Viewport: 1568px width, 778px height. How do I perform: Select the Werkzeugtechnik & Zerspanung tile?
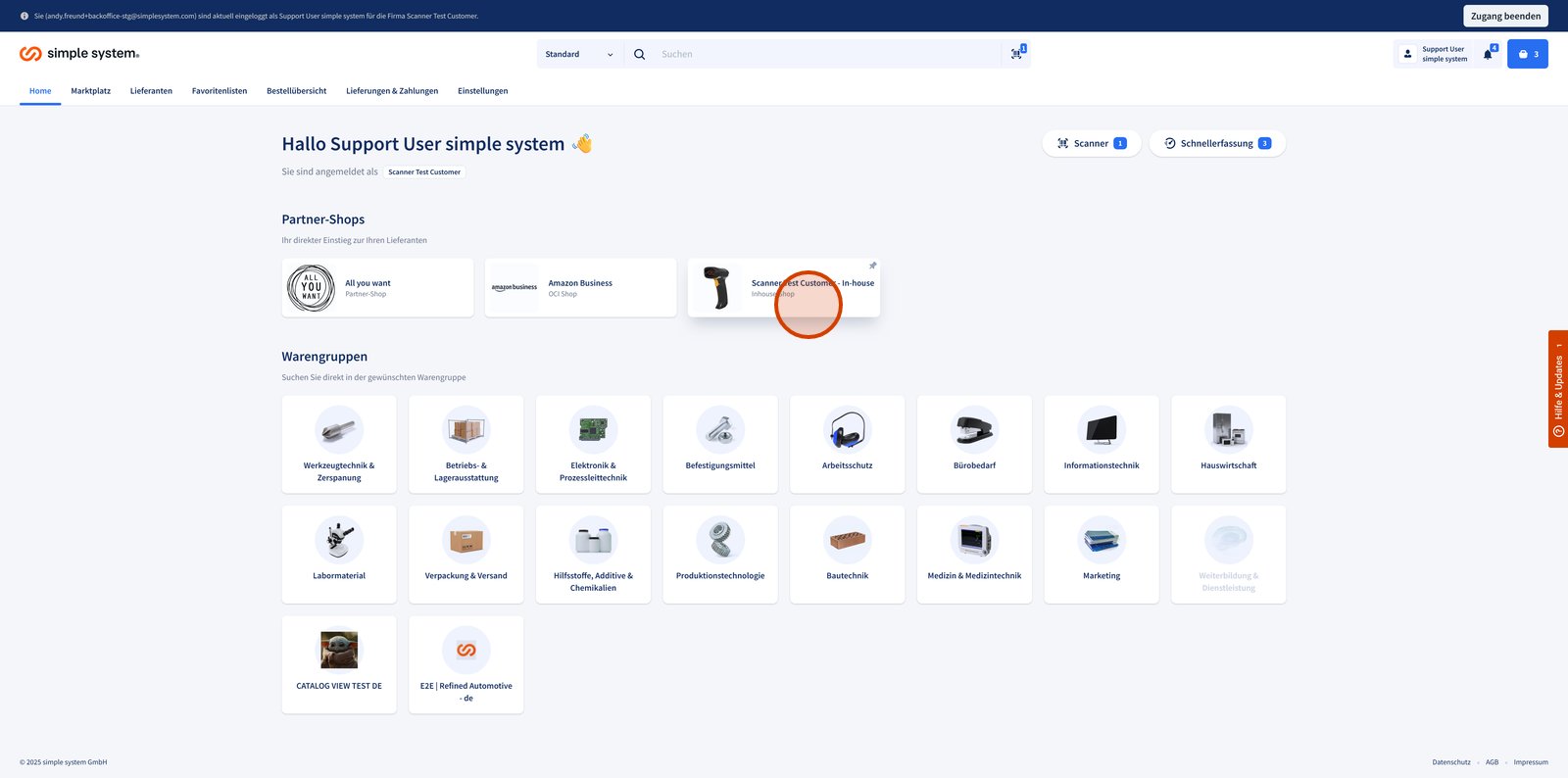tap(339, 444)
